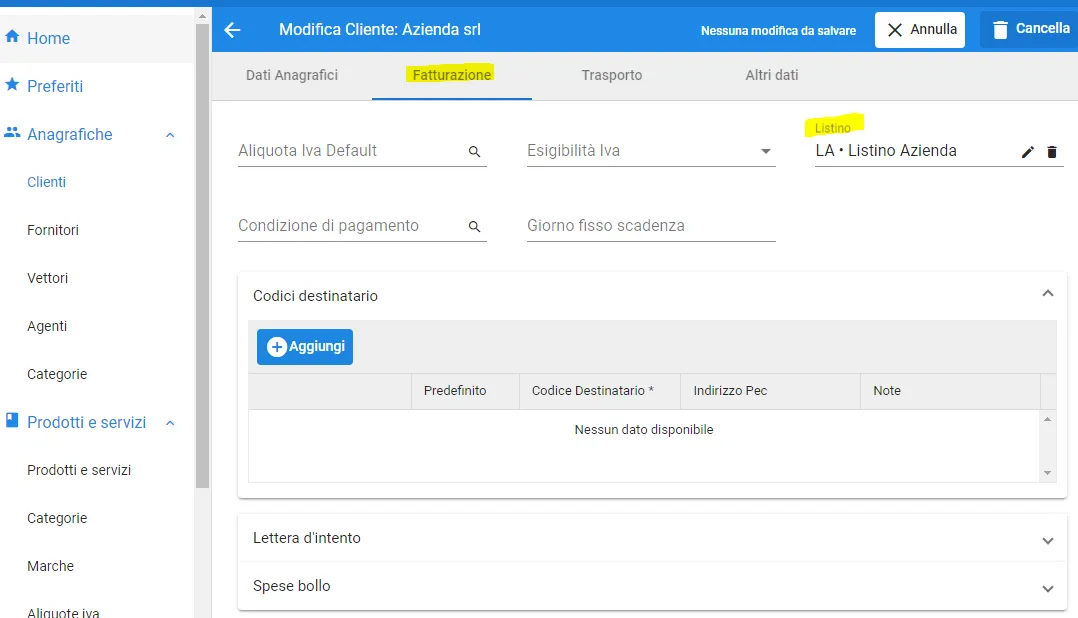Go to the Altri dati tab
Viewport: 1078px width, 618px height.
tap(771, 75)
